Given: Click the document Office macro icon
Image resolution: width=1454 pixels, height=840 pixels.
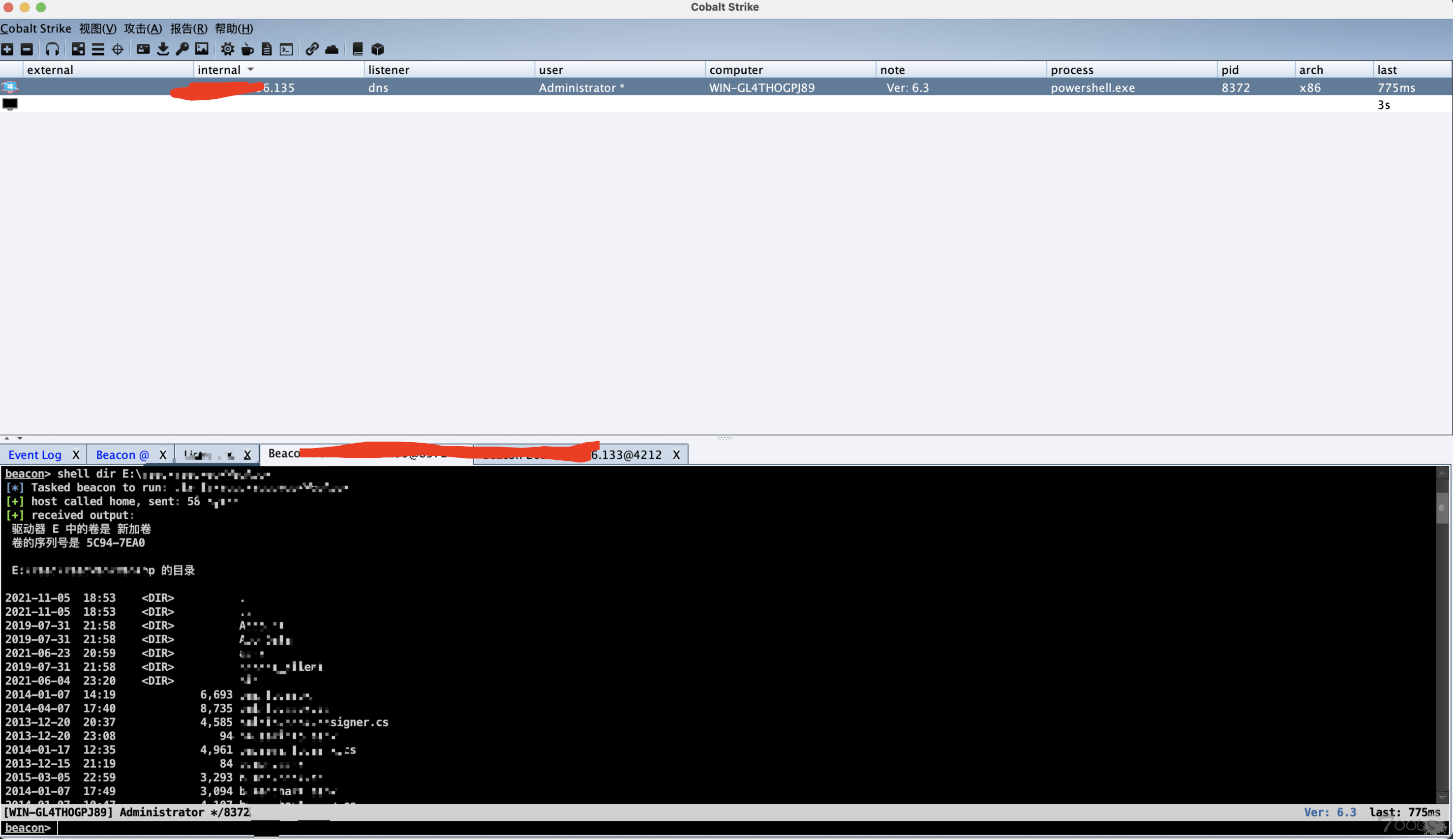Looking at the screenshot, I should click(x=267, y=49).
